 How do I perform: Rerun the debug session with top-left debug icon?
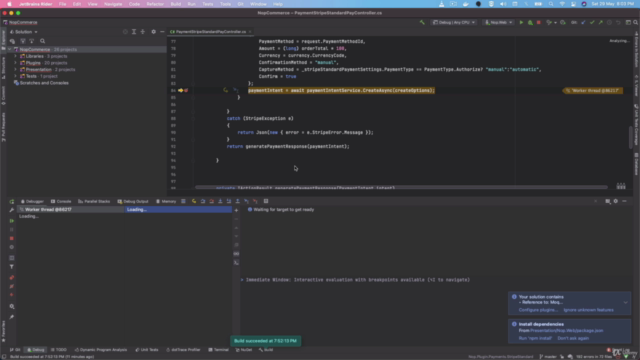coord(11,202)
